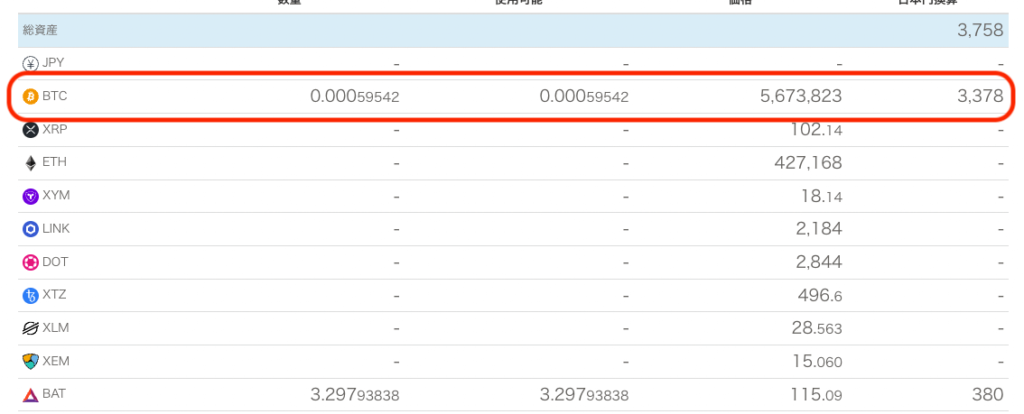Click DOT price 2,844
Viewport: 1024px width, 414px height.
click(x=819, y=263)
